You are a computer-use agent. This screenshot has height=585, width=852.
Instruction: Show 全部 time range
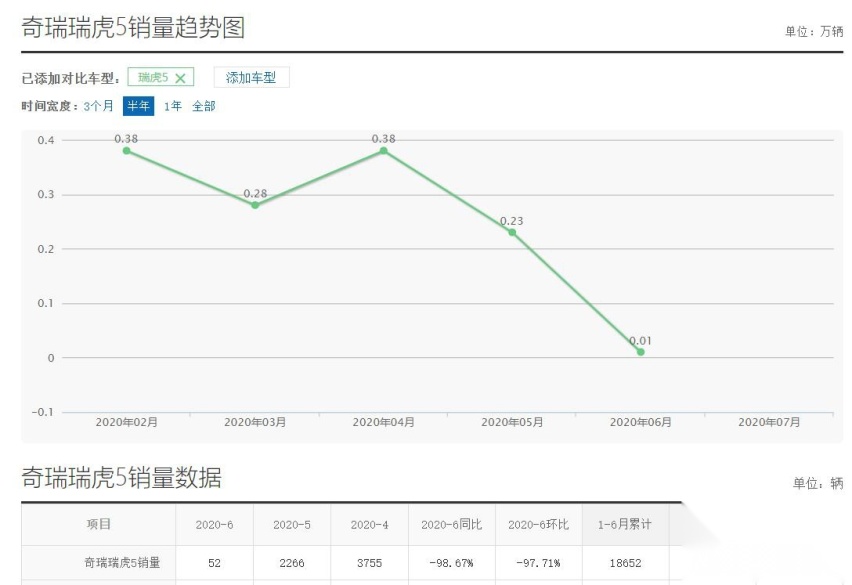point(204,106)
